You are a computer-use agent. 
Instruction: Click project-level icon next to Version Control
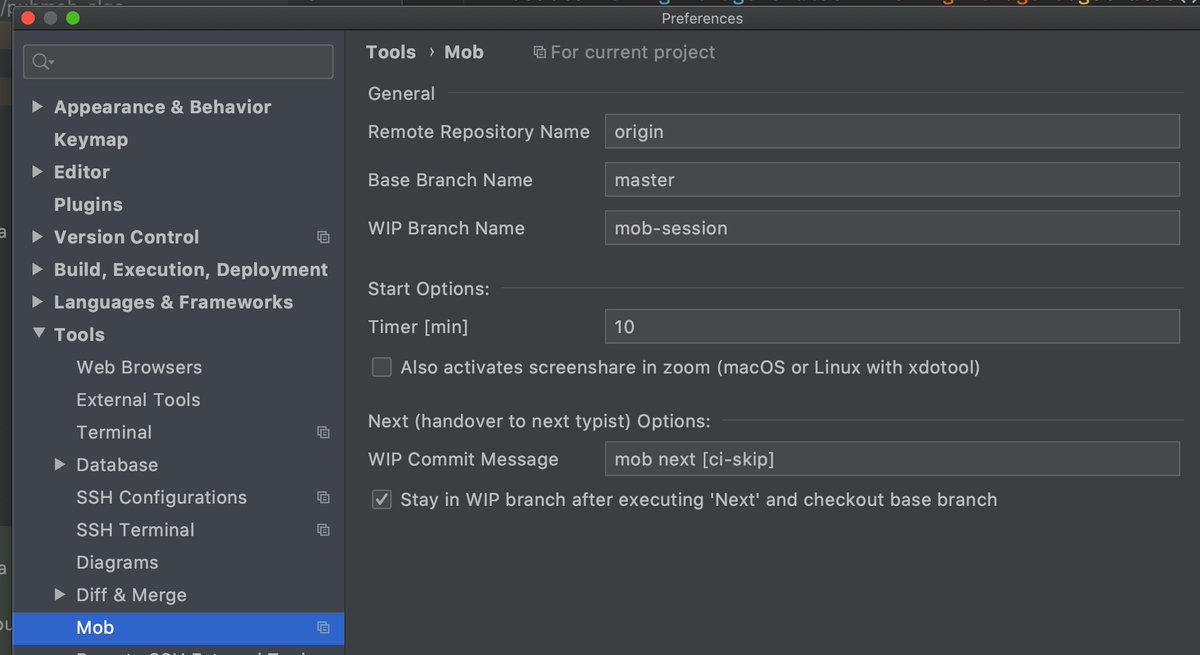pos(323,237)
